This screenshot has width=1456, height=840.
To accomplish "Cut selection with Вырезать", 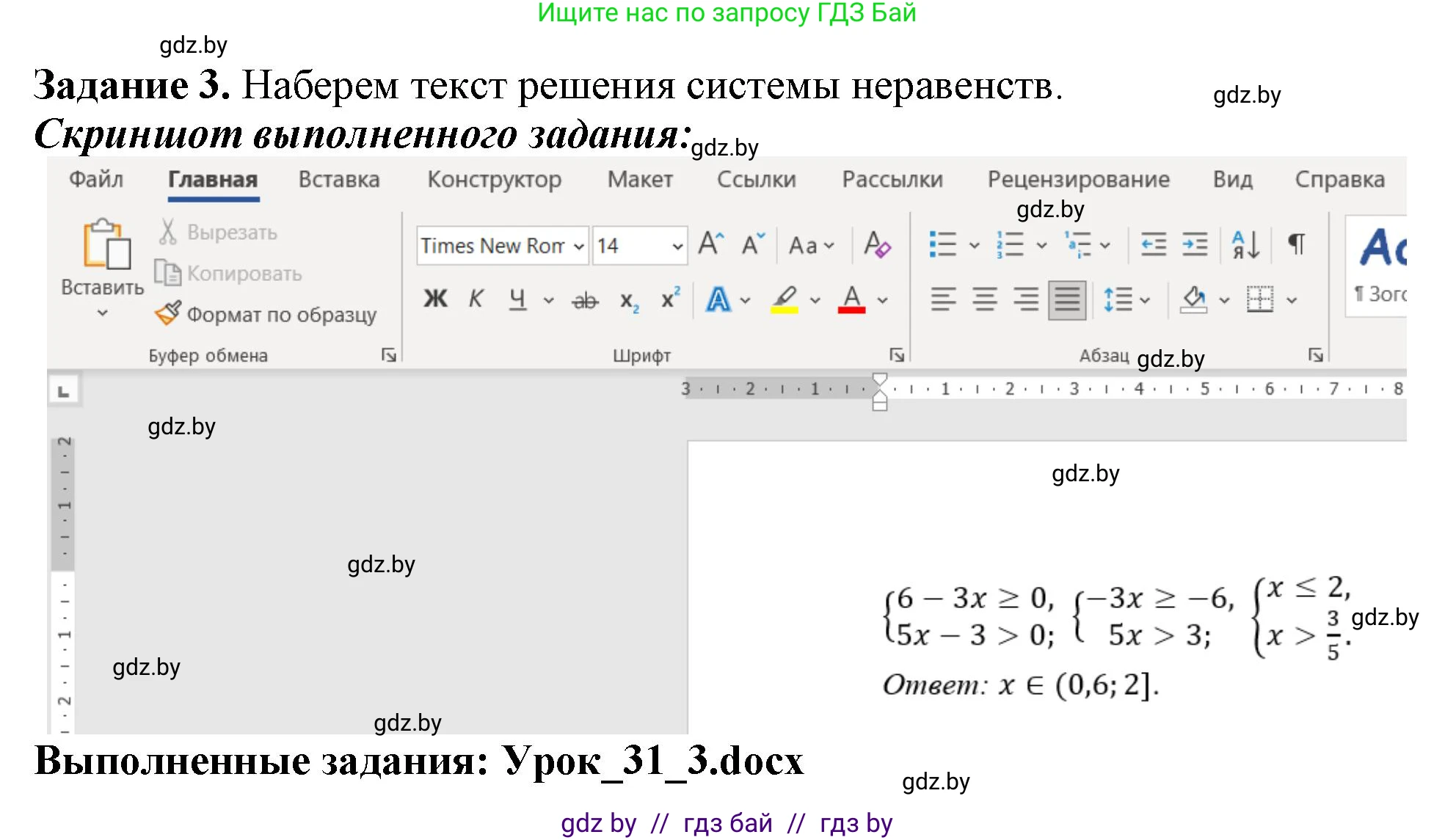I will coord(217,233).
